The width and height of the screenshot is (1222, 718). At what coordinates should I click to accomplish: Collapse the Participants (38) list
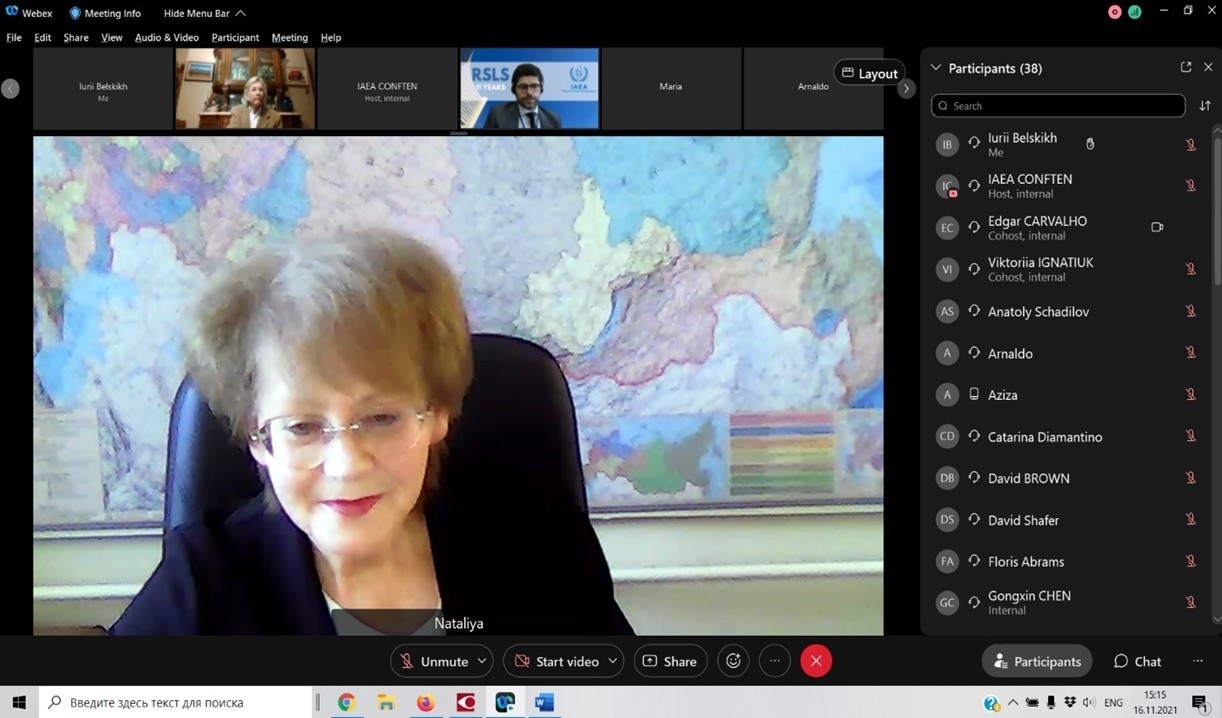[936, 68]
